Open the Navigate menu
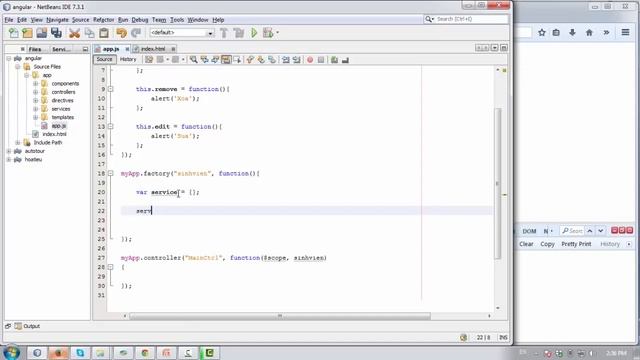Image resolution: width=640 pixels, height=360 pixels. tap(57, 20)
